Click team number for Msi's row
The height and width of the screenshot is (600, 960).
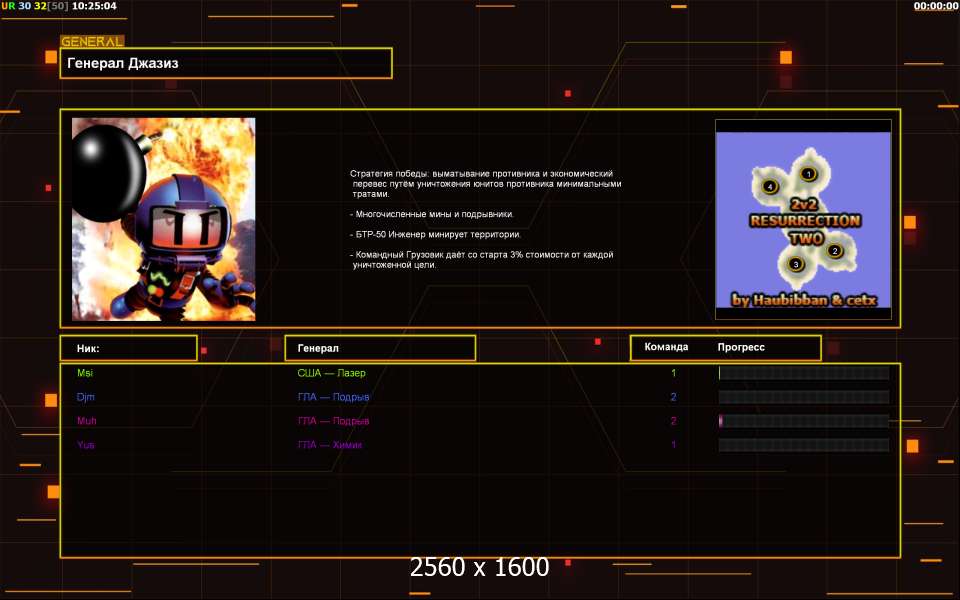[x=673, y=373]
